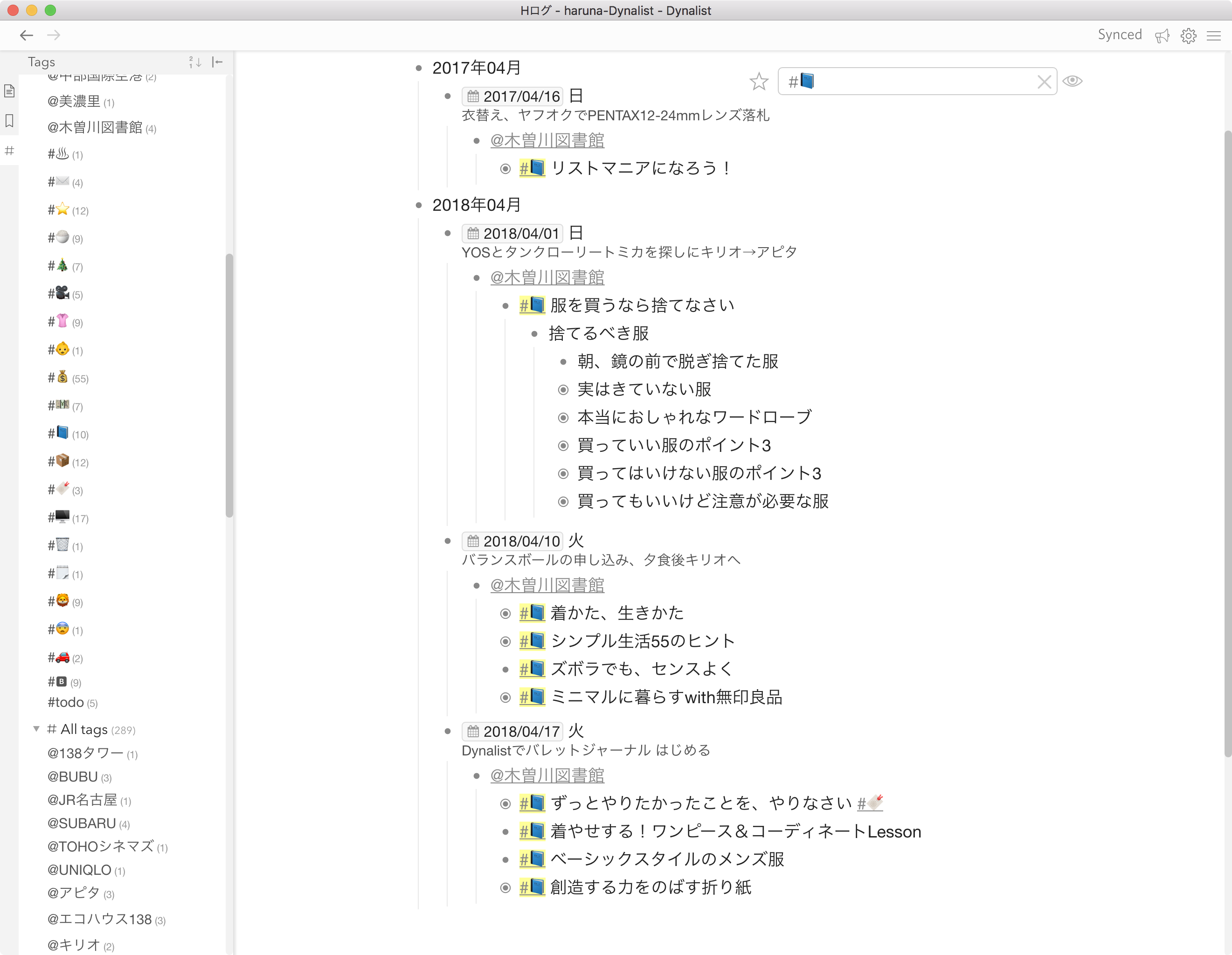Screen dimensions: 1232x955
Task: Switch to bookmarks pane tab
Action: (x=9, y=120)
